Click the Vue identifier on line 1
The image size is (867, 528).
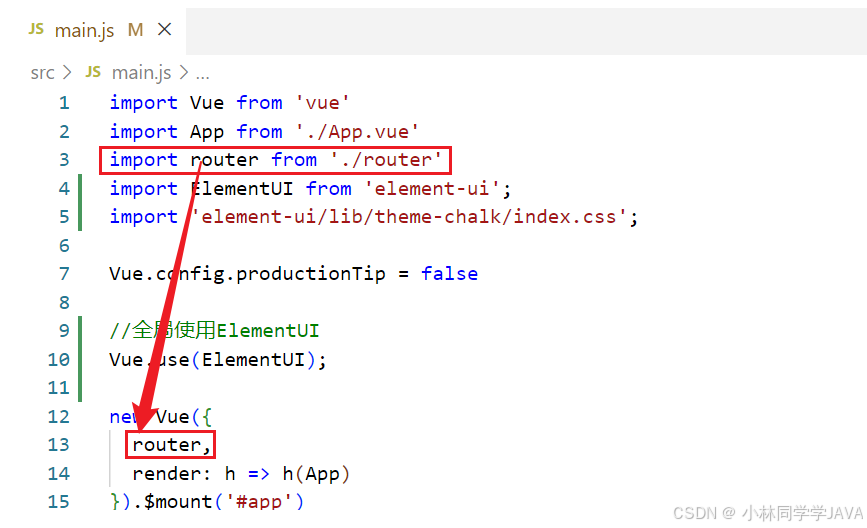pyautogui.click(x=207, y=103)
